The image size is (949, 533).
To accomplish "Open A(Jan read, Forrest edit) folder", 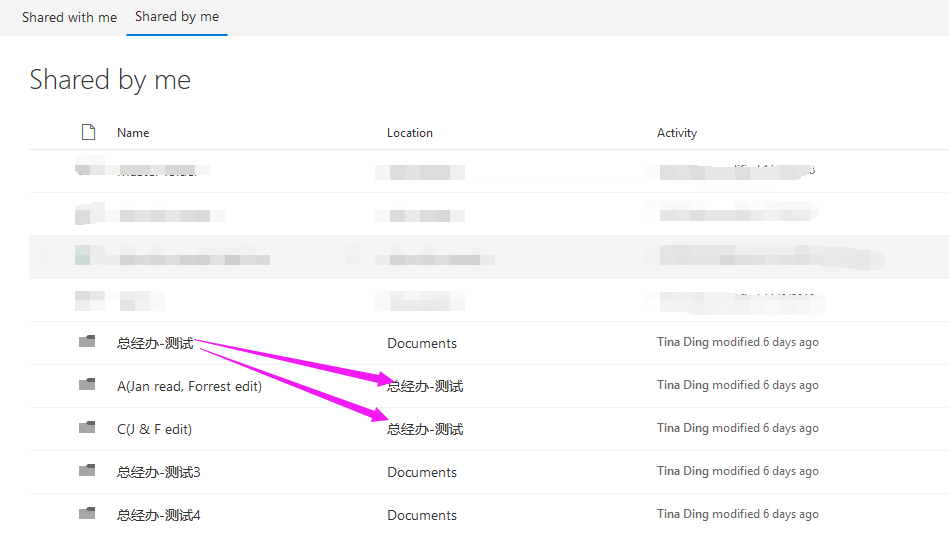I will coord(189,386).
